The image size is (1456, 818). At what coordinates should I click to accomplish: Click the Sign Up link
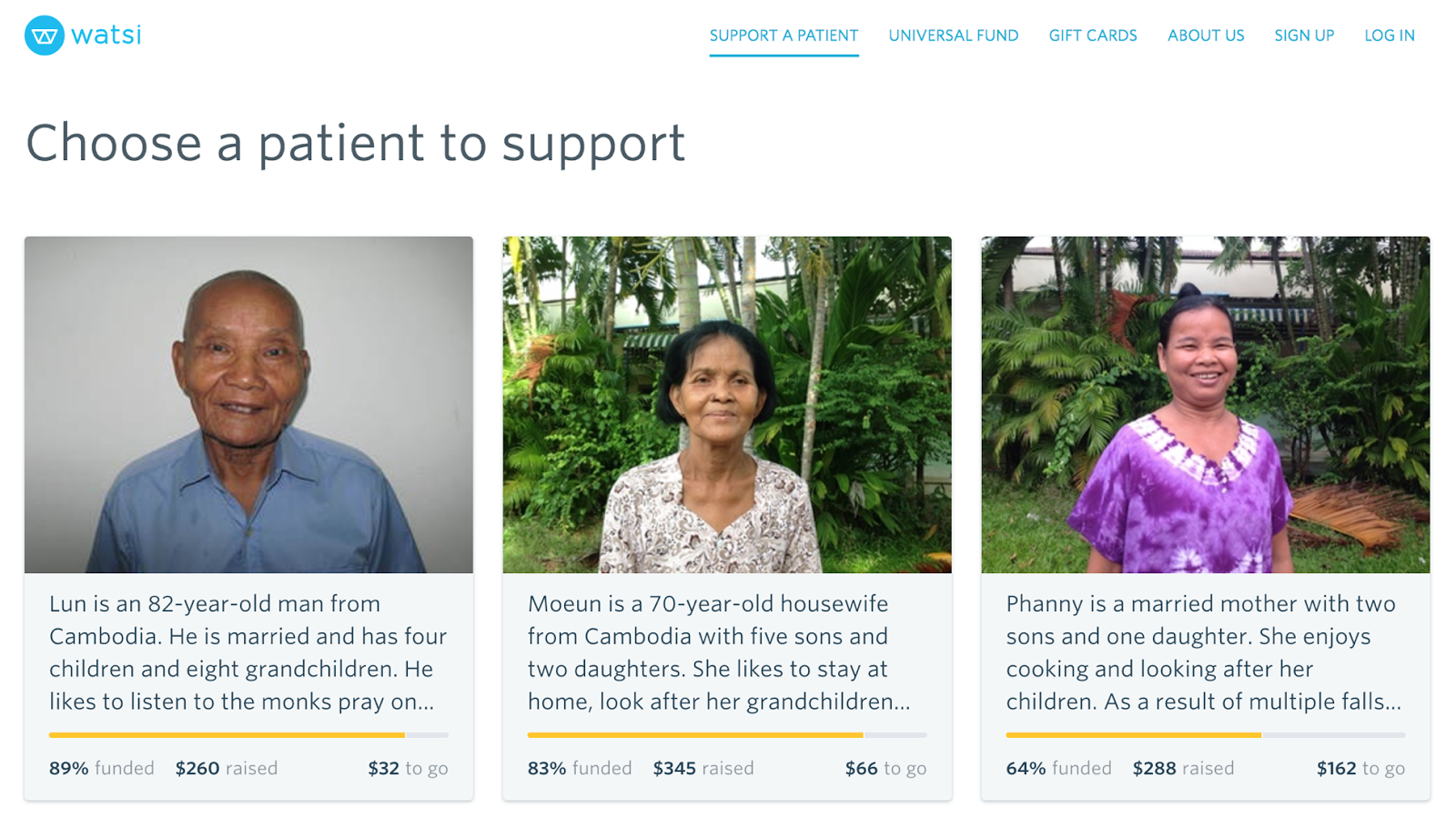(1303, 35)
